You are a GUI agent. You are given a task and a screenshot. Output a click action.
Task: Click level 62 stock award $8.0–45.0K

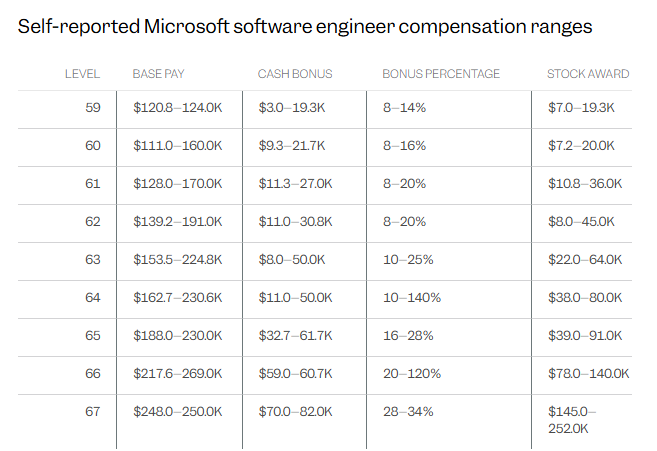[x=585, y=222]
